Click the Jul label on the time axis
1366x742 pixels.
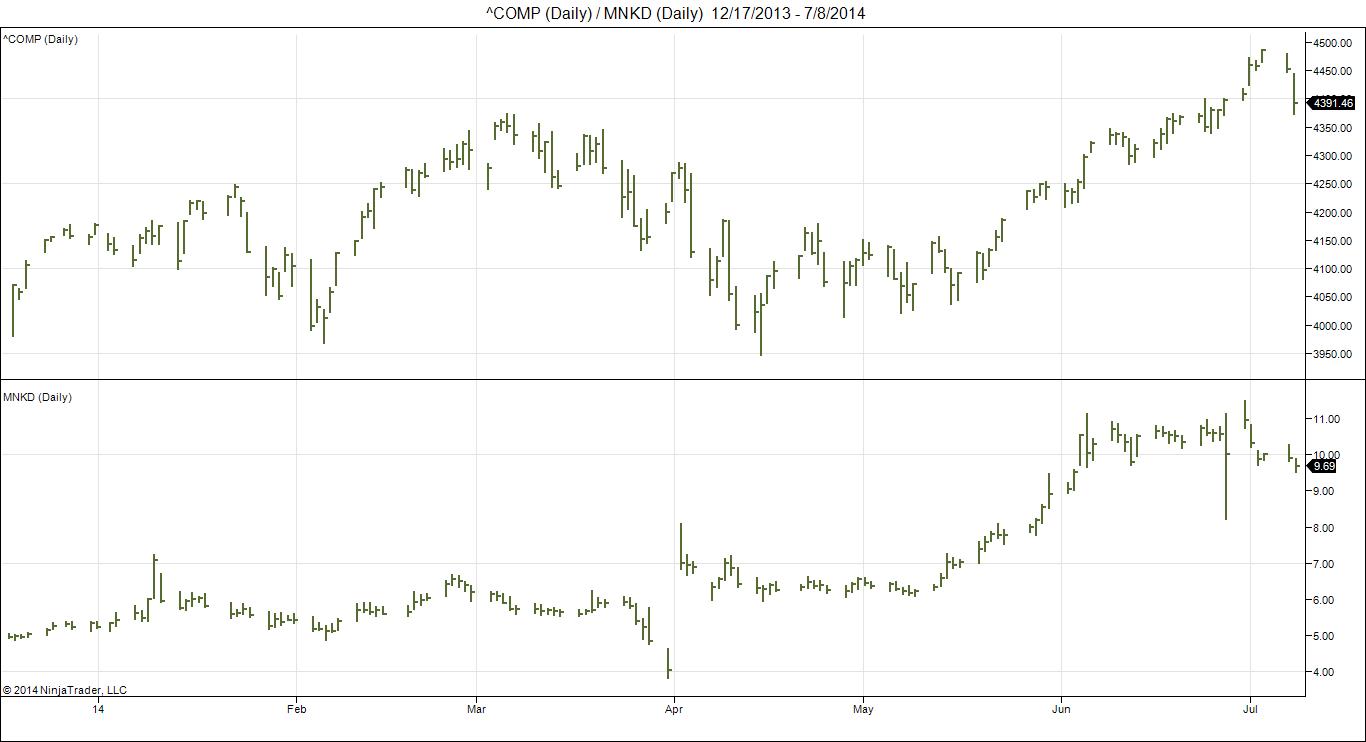1250,710
